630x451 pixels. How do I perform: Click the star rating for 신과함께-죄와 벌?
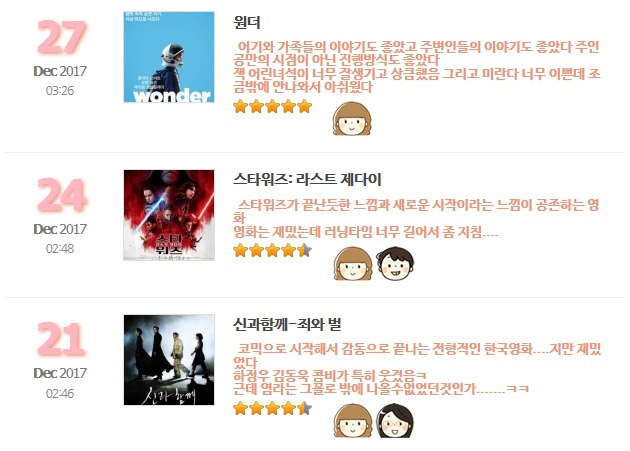(272, 409)
